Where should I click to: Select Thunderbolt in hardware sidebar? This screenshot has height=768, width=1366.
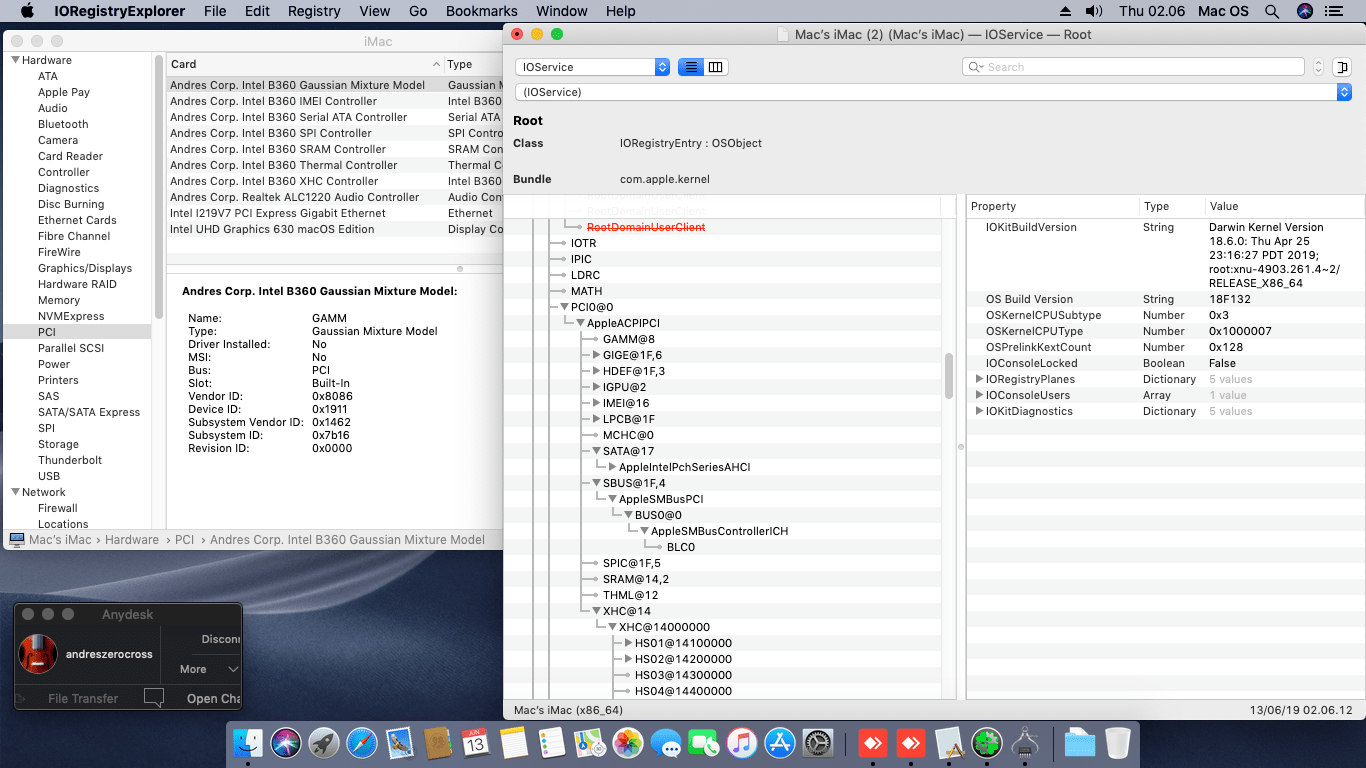point(70,460)
